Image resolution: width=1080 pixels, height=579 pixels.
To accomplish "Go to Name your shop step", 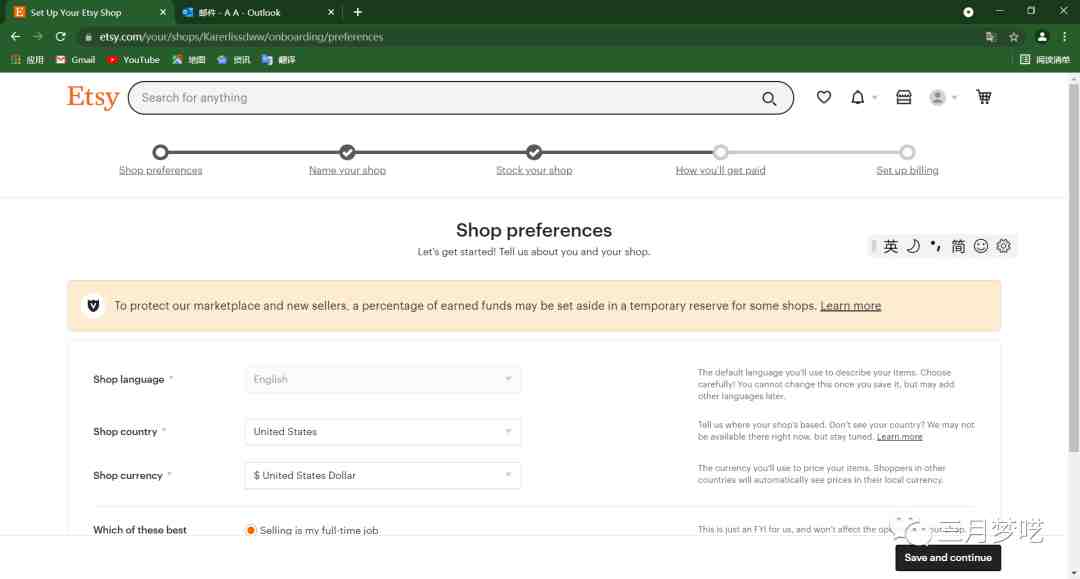I will tap(347, 171).
